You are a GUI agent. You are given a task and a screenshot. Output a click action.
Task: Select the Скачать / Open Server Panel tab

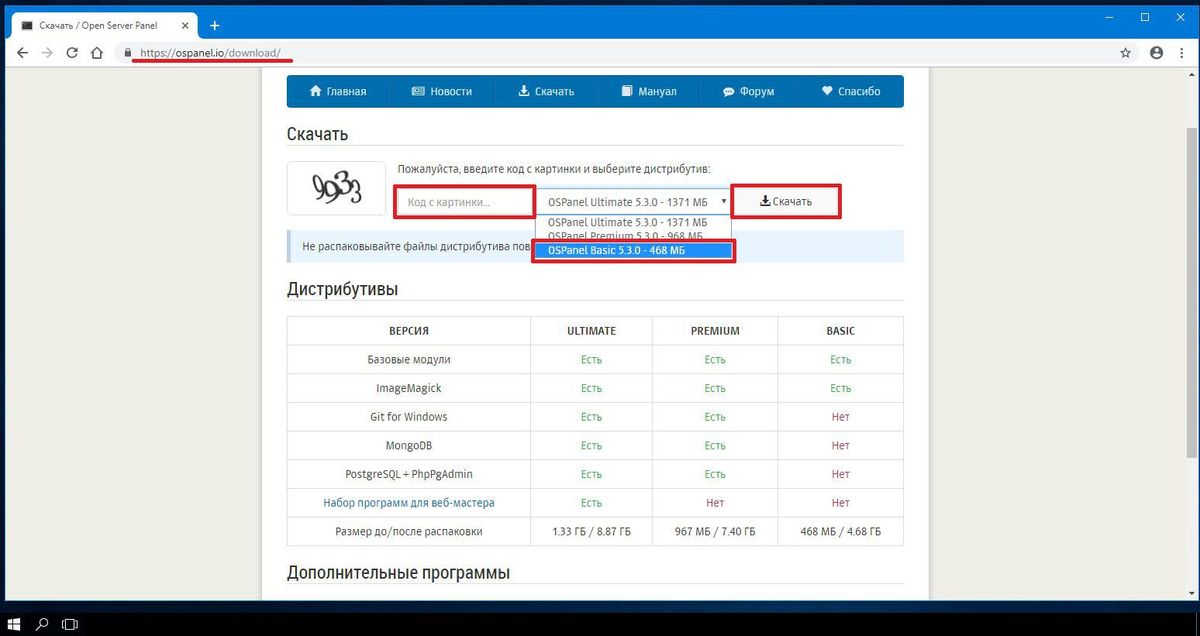(x=105, y=25)
